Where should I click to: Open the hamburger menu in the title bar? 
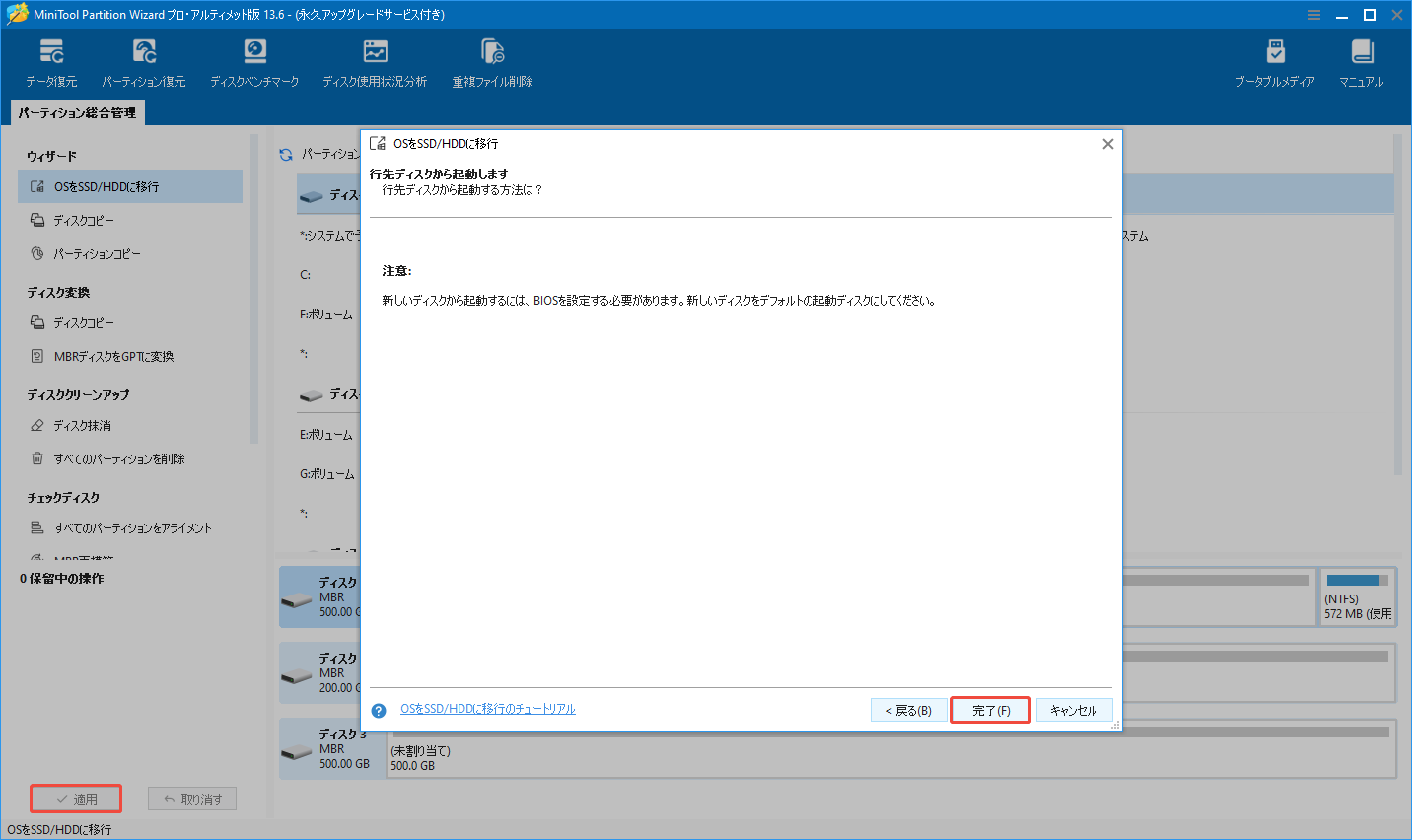1314,15
